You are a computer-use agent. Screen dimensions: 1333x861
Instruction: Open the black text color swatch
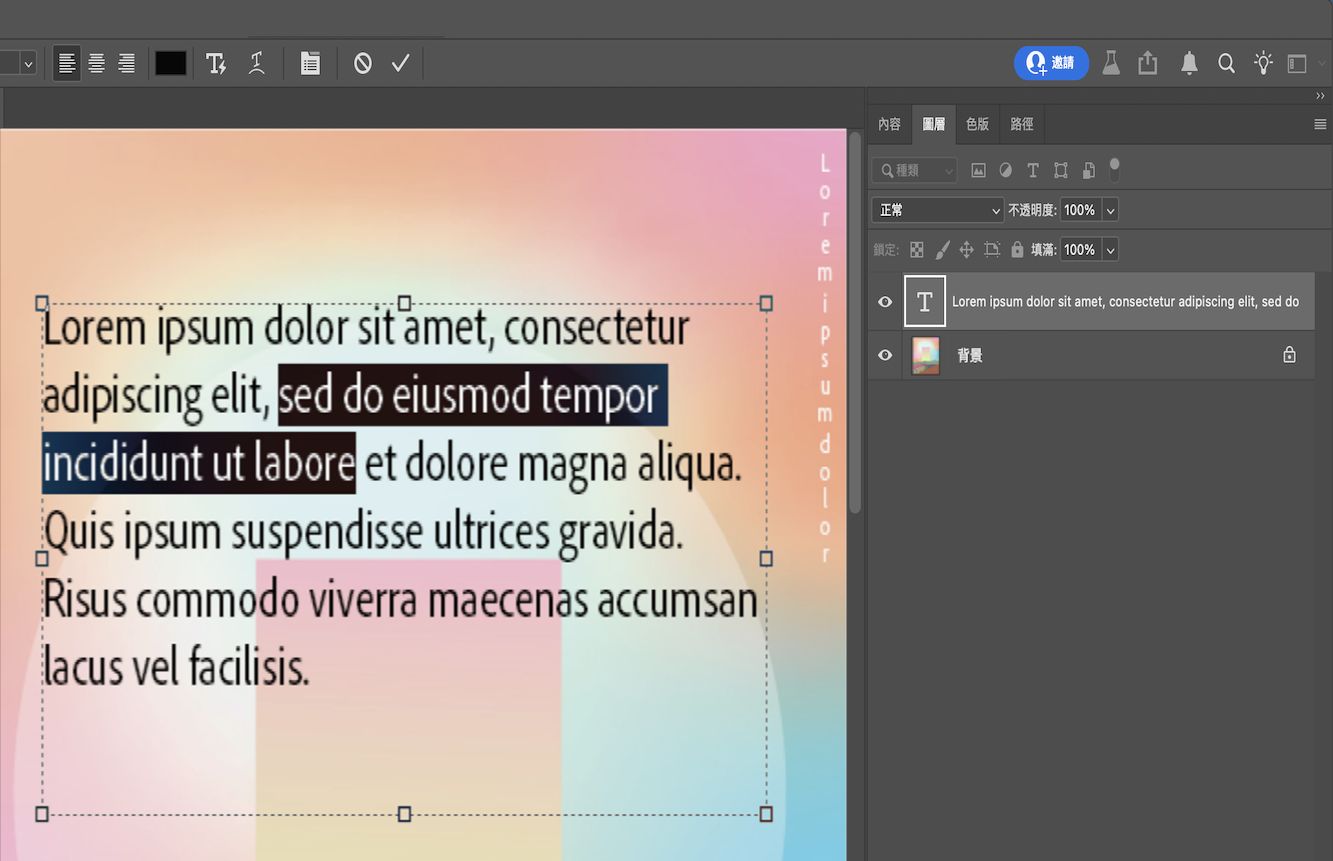click(170, 63)
